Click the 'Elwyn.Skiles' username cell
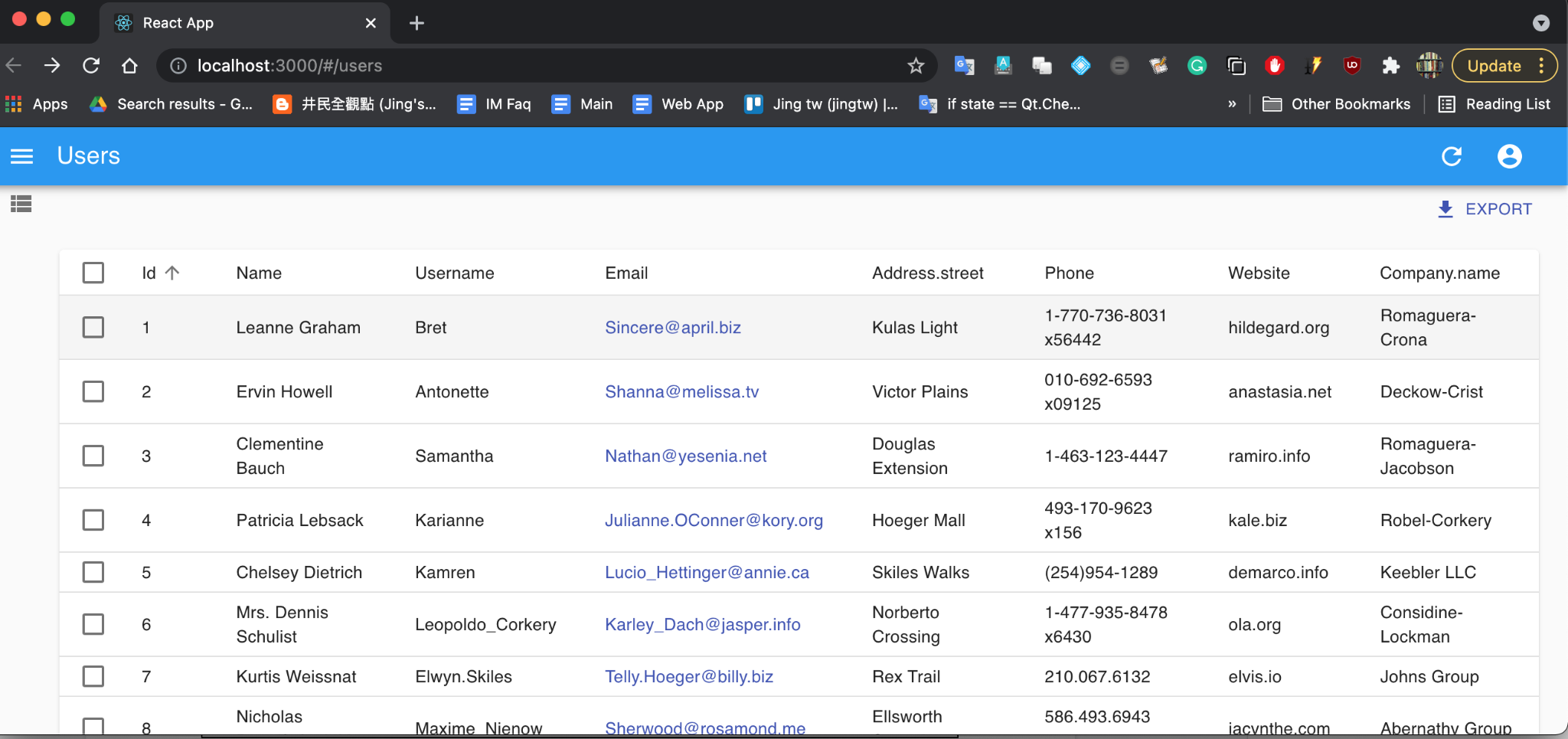The image size is (1568, 739). click(x=463, y=677)
